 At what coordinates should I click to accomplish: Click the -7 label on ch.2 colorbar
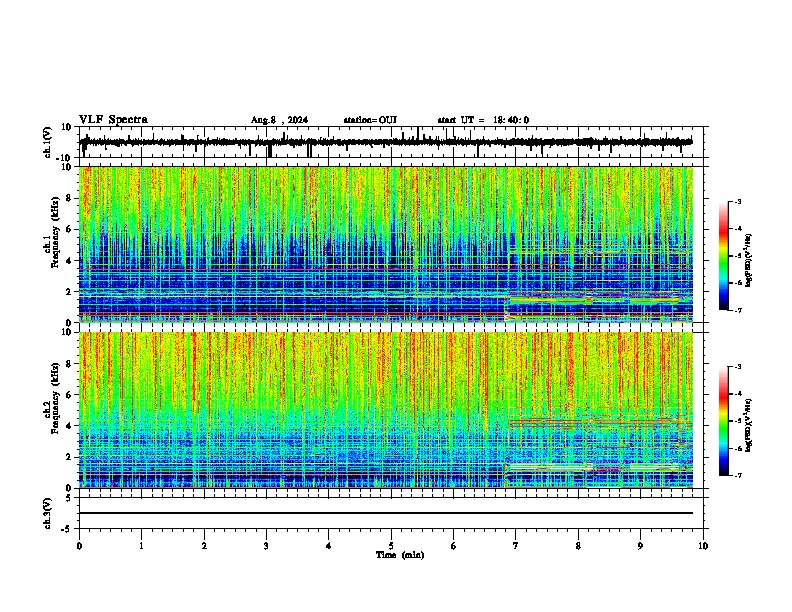tap(737, 475)
